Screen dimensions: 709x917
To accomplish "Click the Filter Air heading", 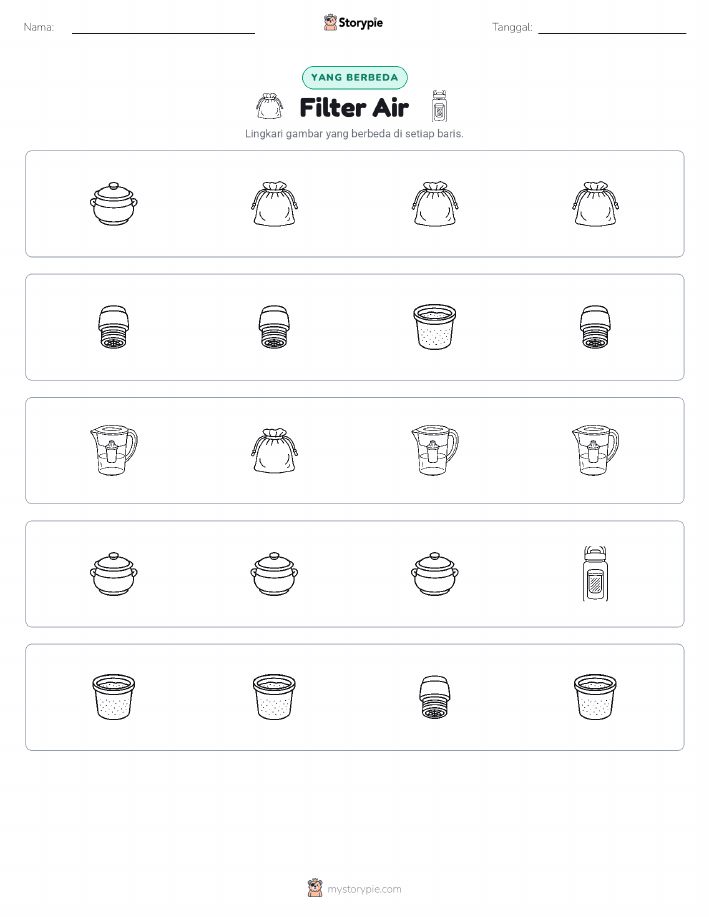I will click(354, 108).
